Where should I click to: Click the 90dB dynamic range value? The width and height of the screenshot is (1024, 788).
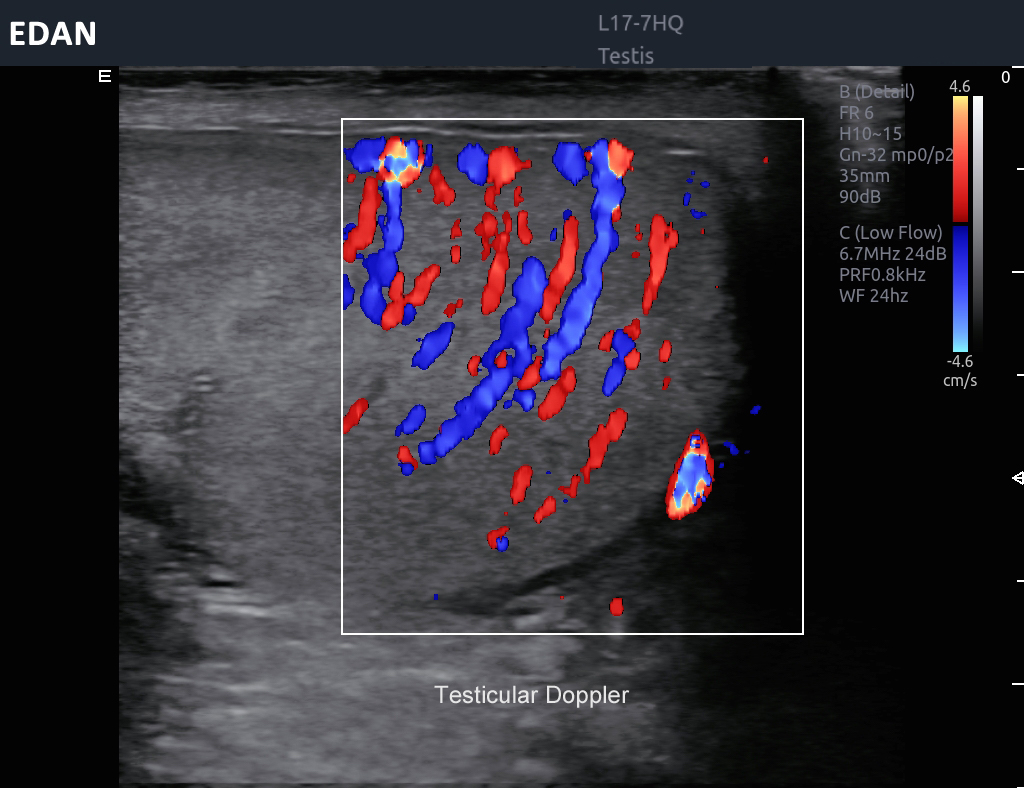860,197
